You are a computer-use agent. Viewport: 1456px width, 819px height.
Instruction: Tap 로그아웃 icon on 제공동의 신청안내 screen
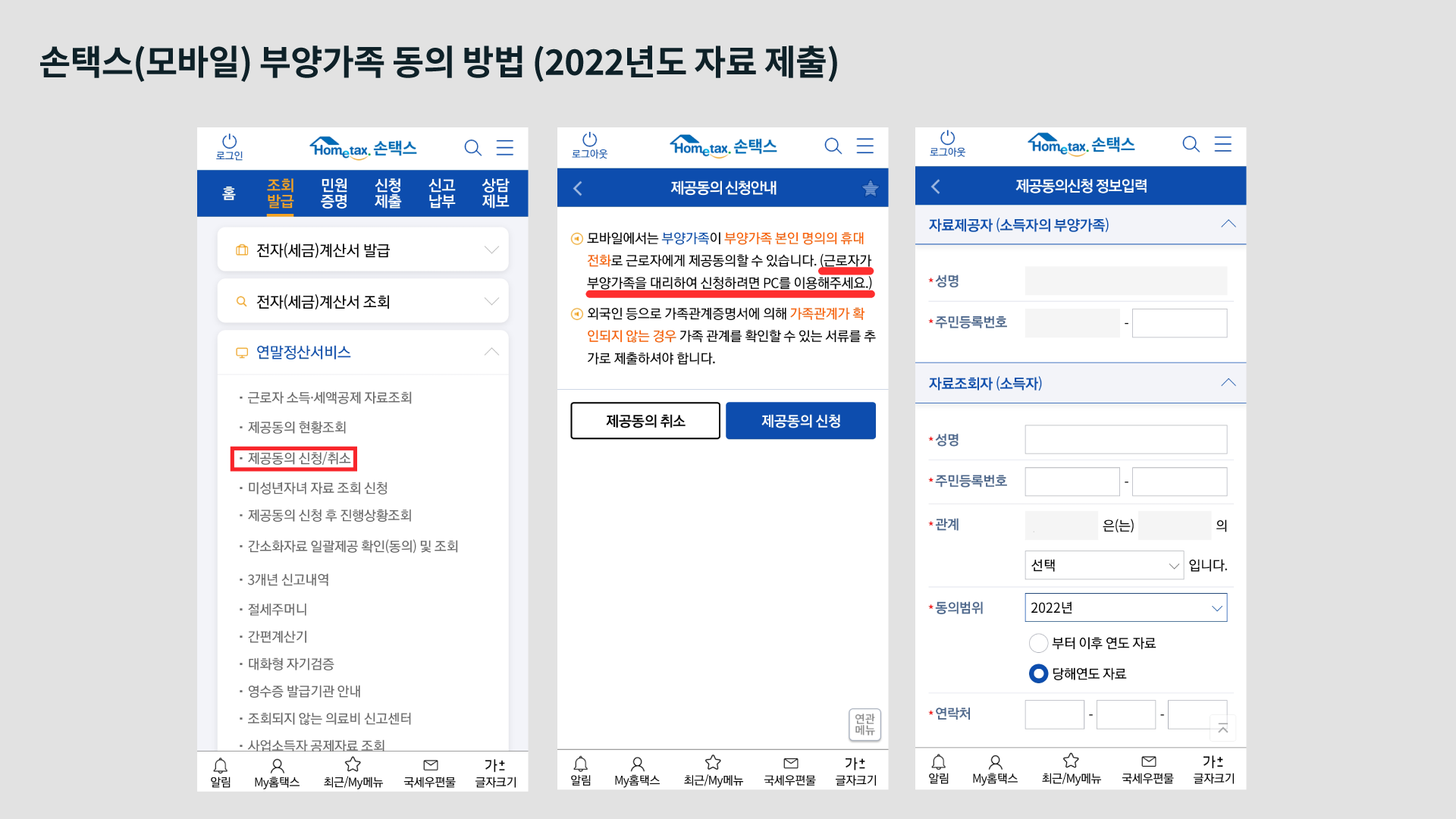point(589,145)
